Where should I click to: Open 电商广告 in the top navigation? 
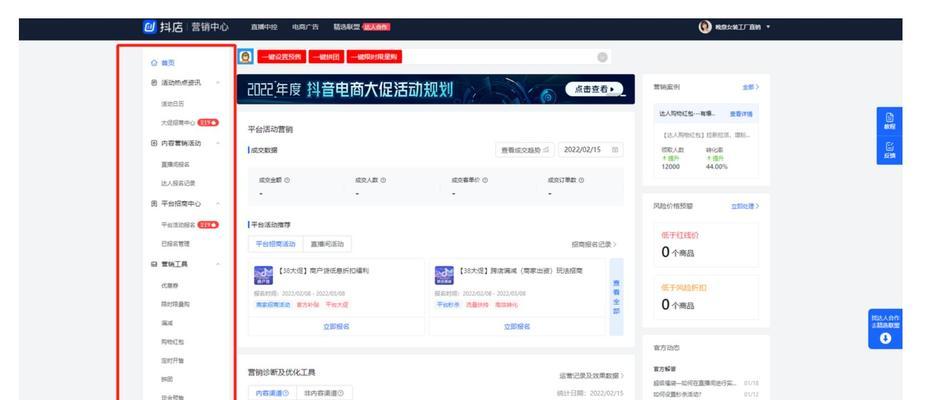pyautogui.click(x=305, y=27)
